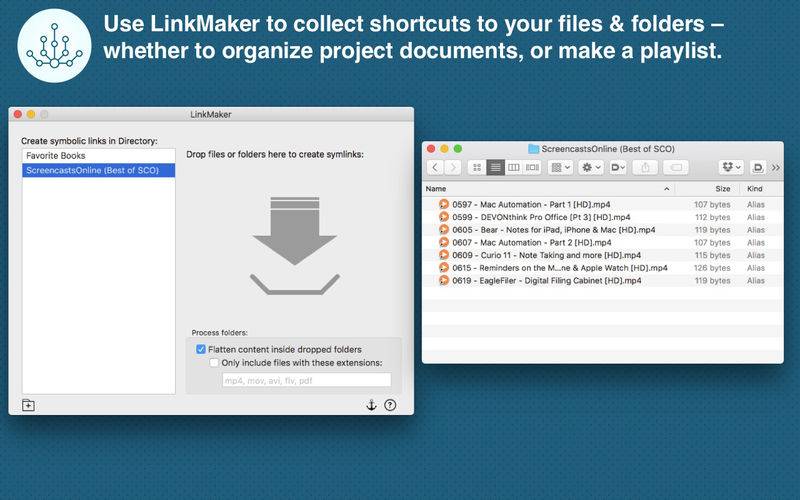The image size is (800, 500).
Task: Click the toolbar icon left of the overflow chevrons
Action: click(x=758, y=167)
